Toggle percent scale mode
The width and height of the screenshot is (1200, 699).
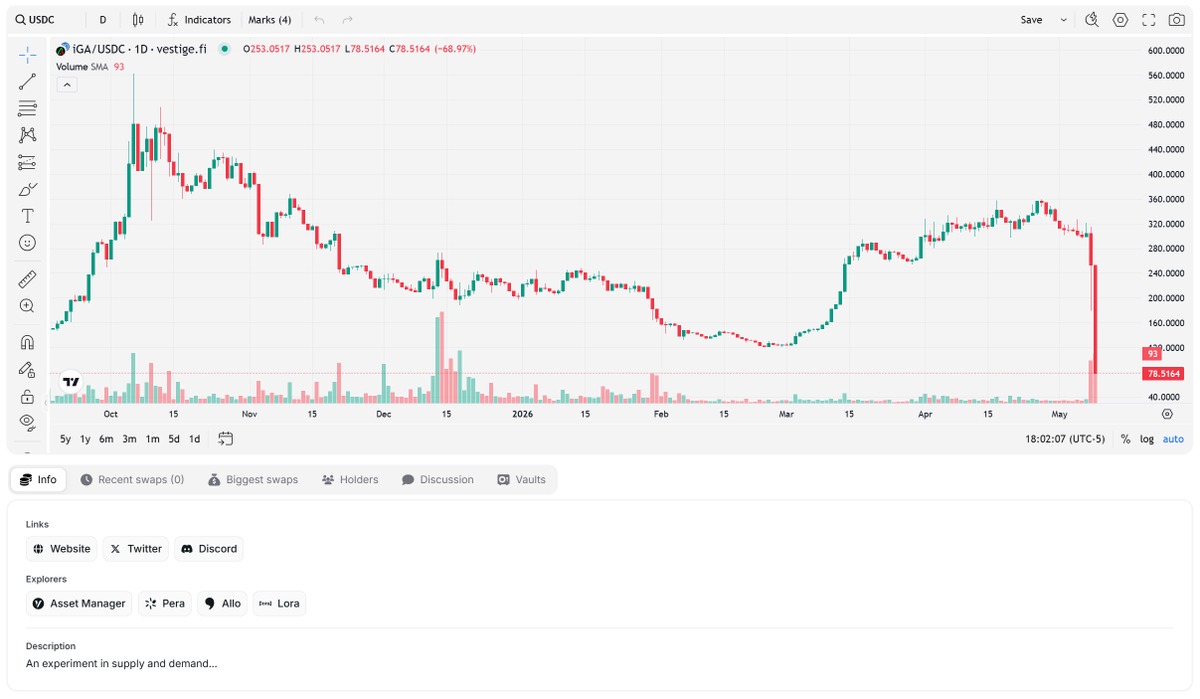pos(1125,439)
